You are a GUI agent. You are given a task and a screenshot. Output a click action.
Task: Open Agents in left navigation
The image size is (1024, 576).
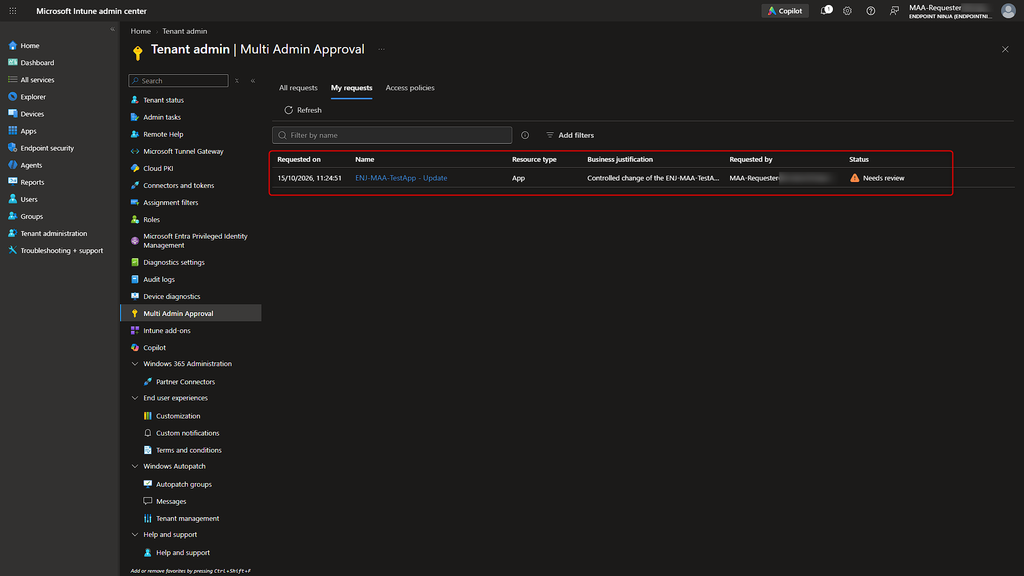pyautogui.click(x=31, y=165)
